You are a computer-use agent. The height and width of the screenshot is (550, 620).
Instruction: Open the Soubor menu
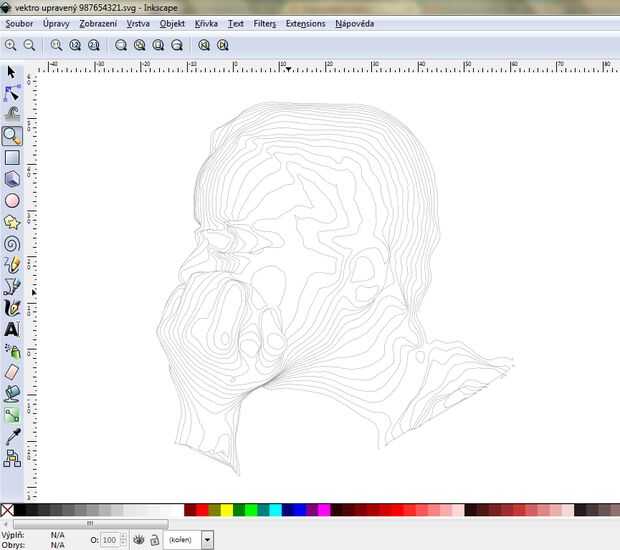point(18,23)
